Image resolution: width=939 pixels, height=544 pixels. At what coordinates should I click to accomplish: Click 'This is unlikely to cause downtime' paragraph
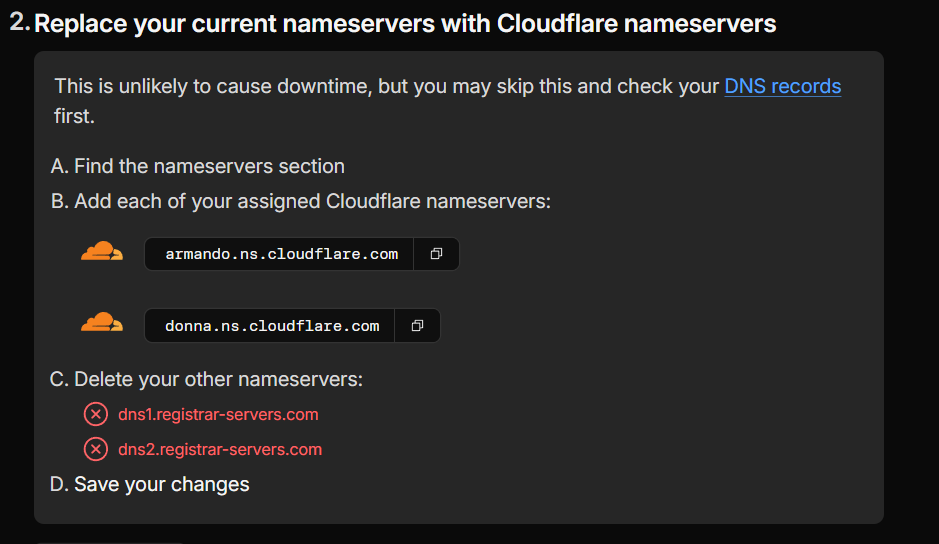click(x=447, y=101)
